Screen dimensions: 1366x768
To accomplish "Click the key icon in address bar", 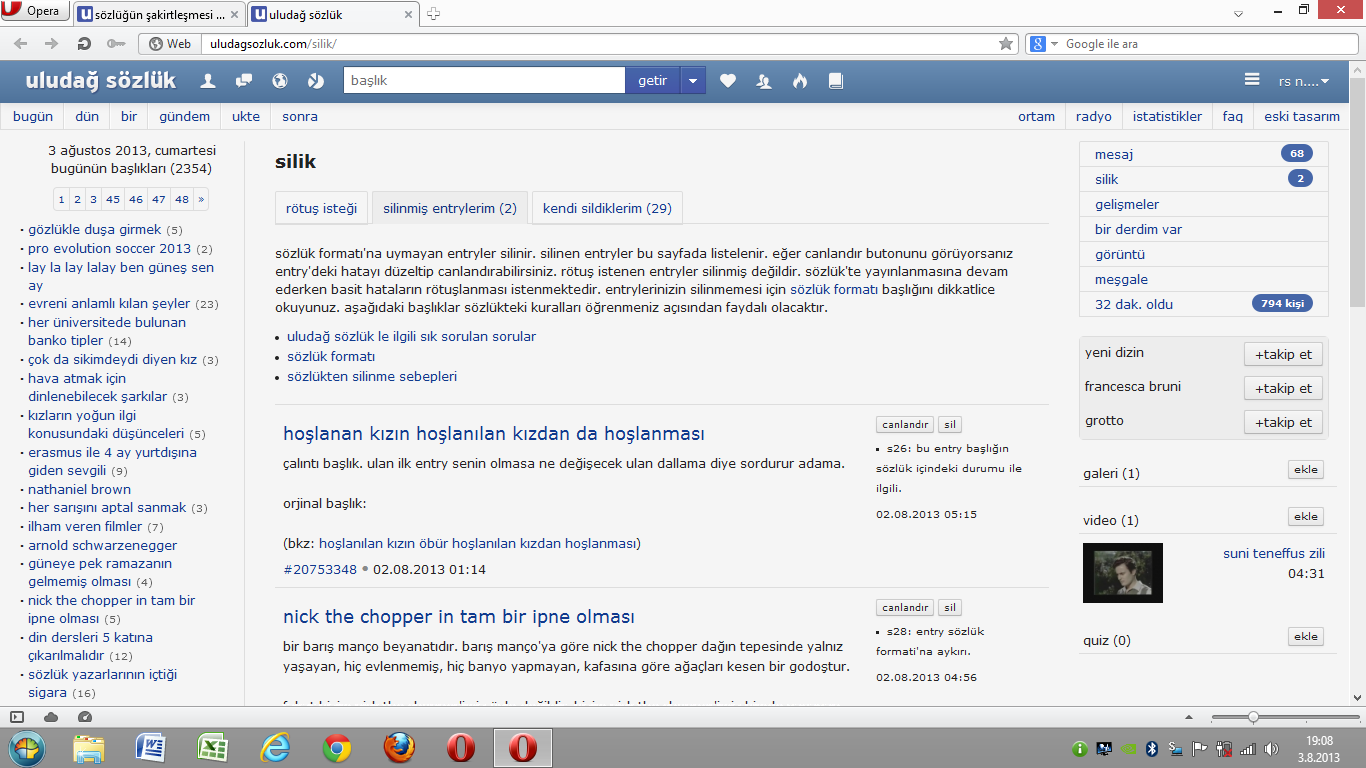I will (116, 43).
